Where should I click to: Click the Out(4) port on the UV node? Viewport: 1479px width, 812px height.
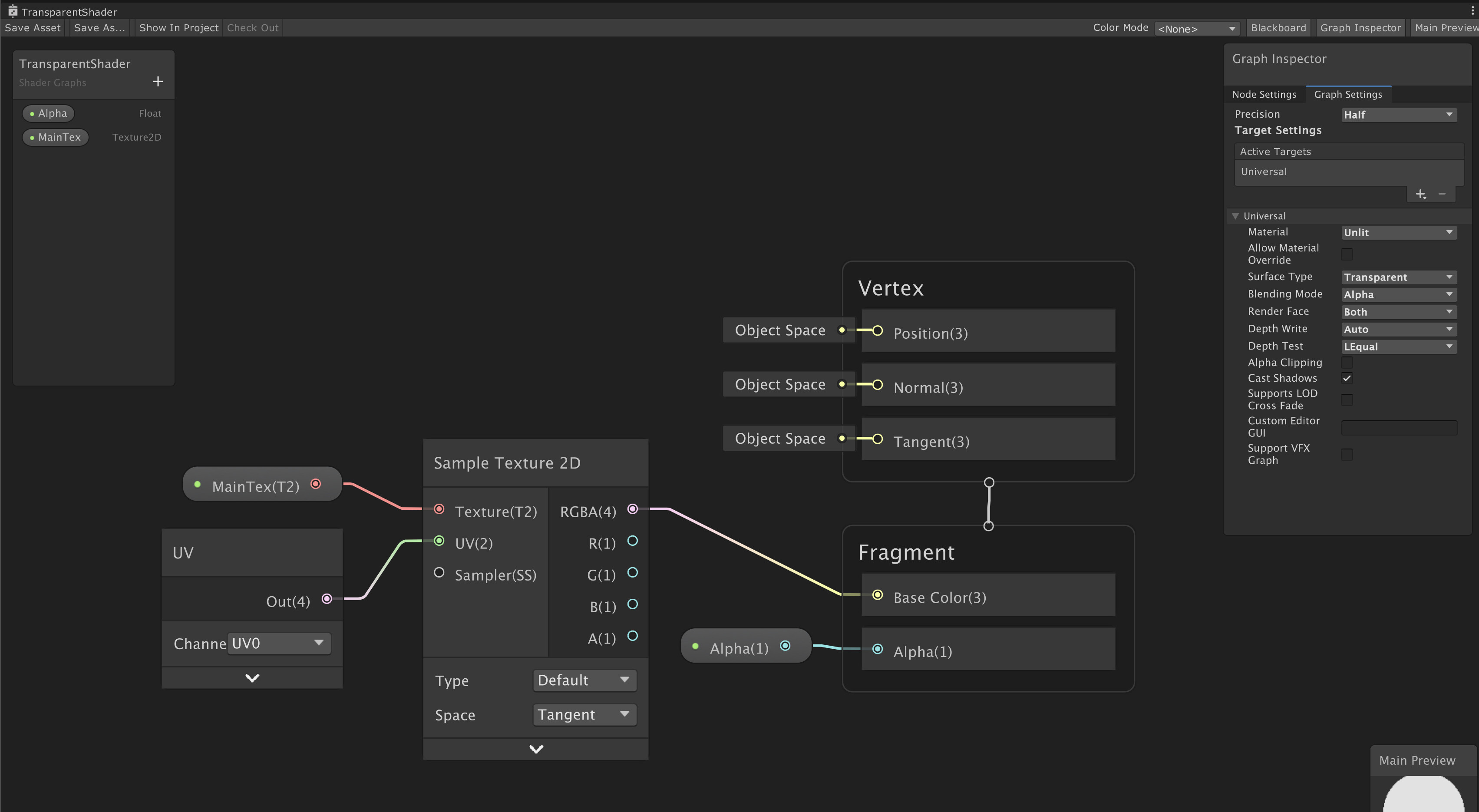coord(327,599)
